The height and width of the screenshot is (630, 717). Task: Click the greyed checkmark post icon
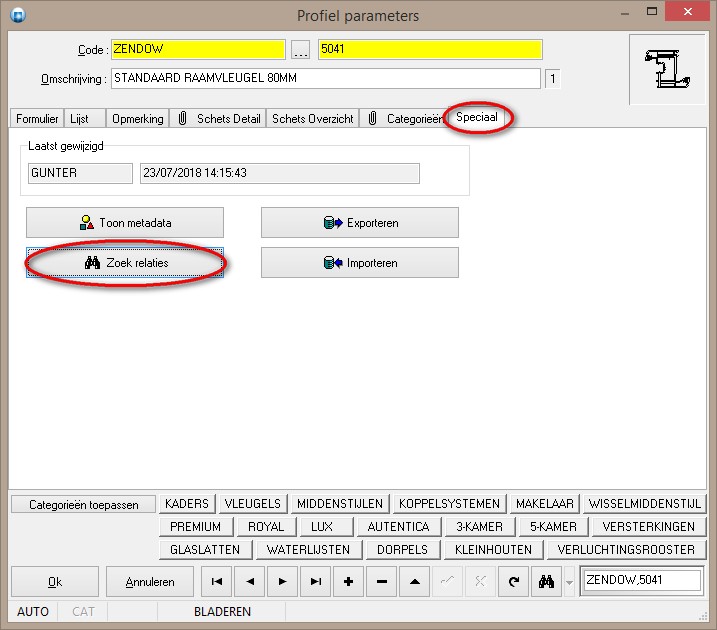pyautogui.click(x=447, y=582)
